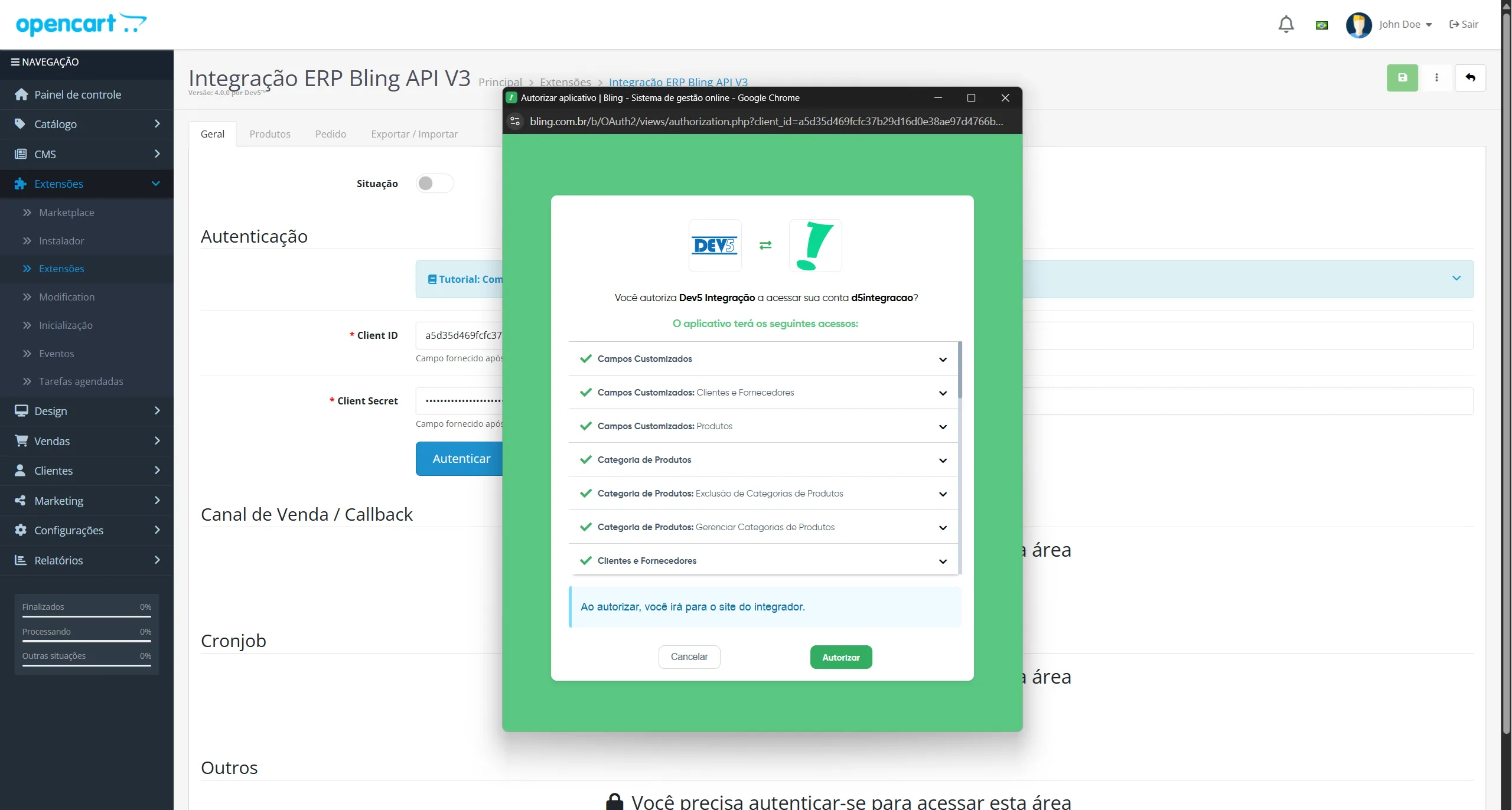Expand the Catálogo menu
Image resolution: width=1512 pixels, height=810 pixels.
pyautogui.click(x=157, y=124)
